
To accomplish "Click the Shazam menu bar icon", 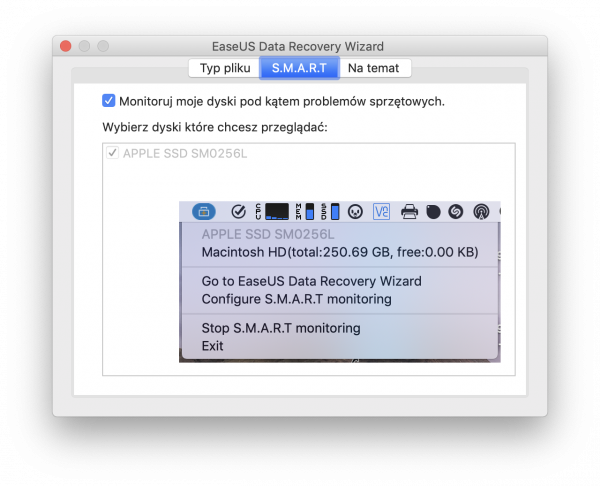I will (x=456, y=212).
